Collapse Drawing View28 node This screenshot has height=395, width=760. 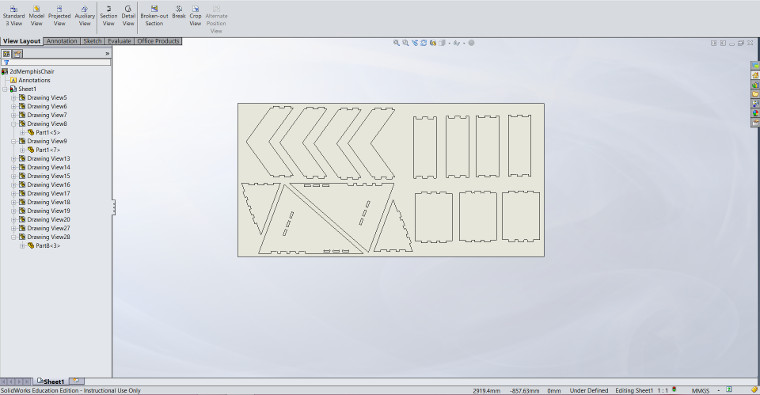[x=14, y=237]
